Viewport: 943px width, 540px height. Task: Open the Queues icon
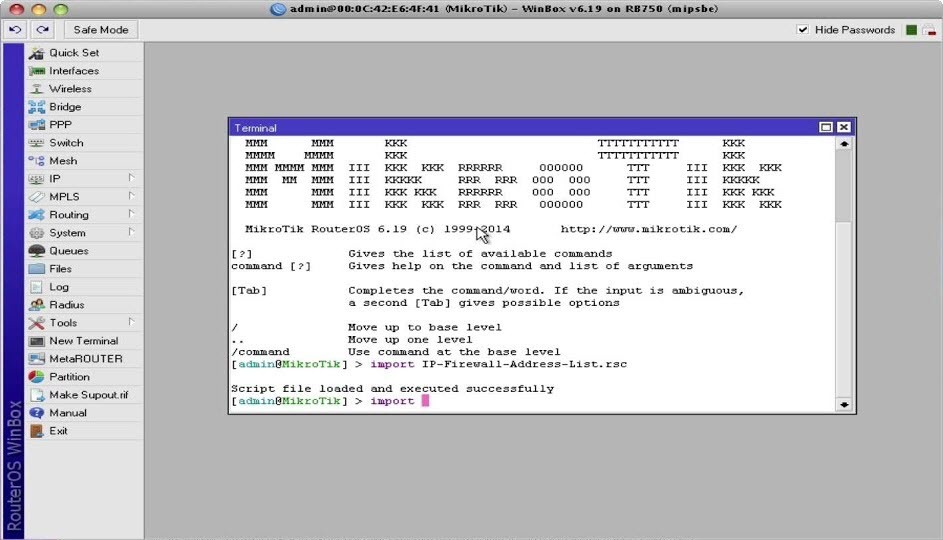click(37, 251)
